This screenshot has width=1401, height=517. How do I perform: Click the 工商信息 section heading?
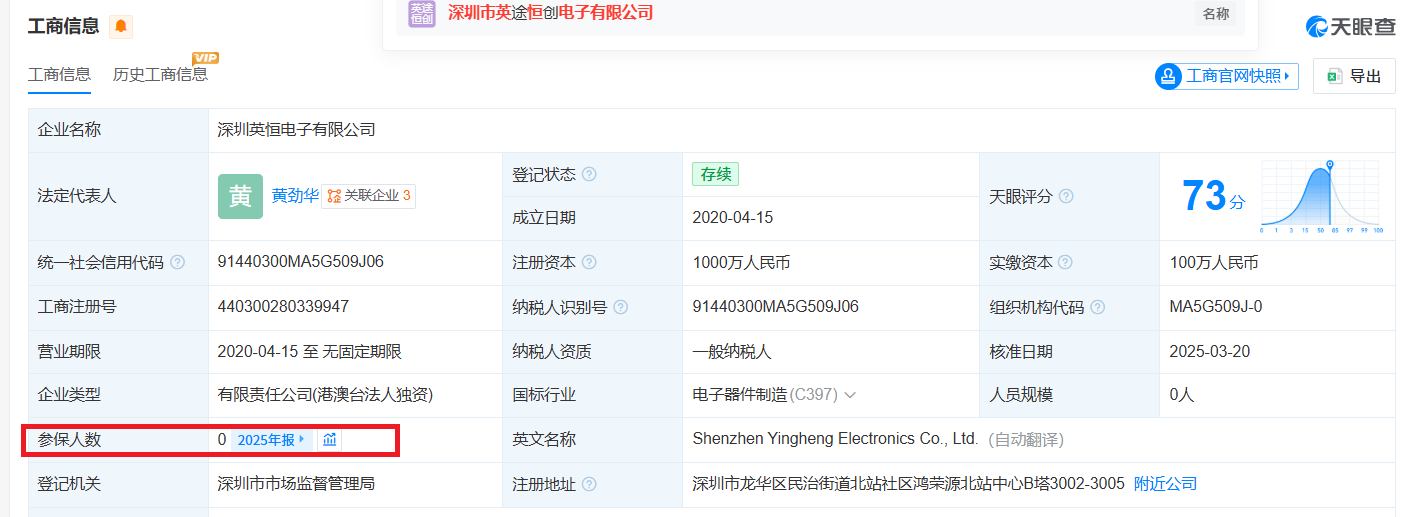[x=63, y=27]
